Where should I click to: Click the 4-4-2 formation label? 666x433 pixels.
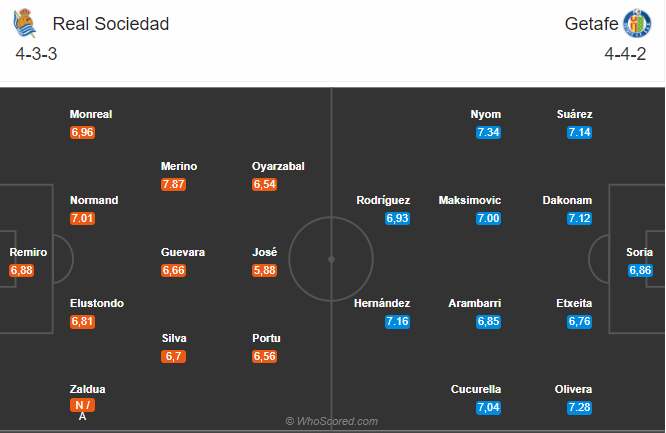(625, 54)
